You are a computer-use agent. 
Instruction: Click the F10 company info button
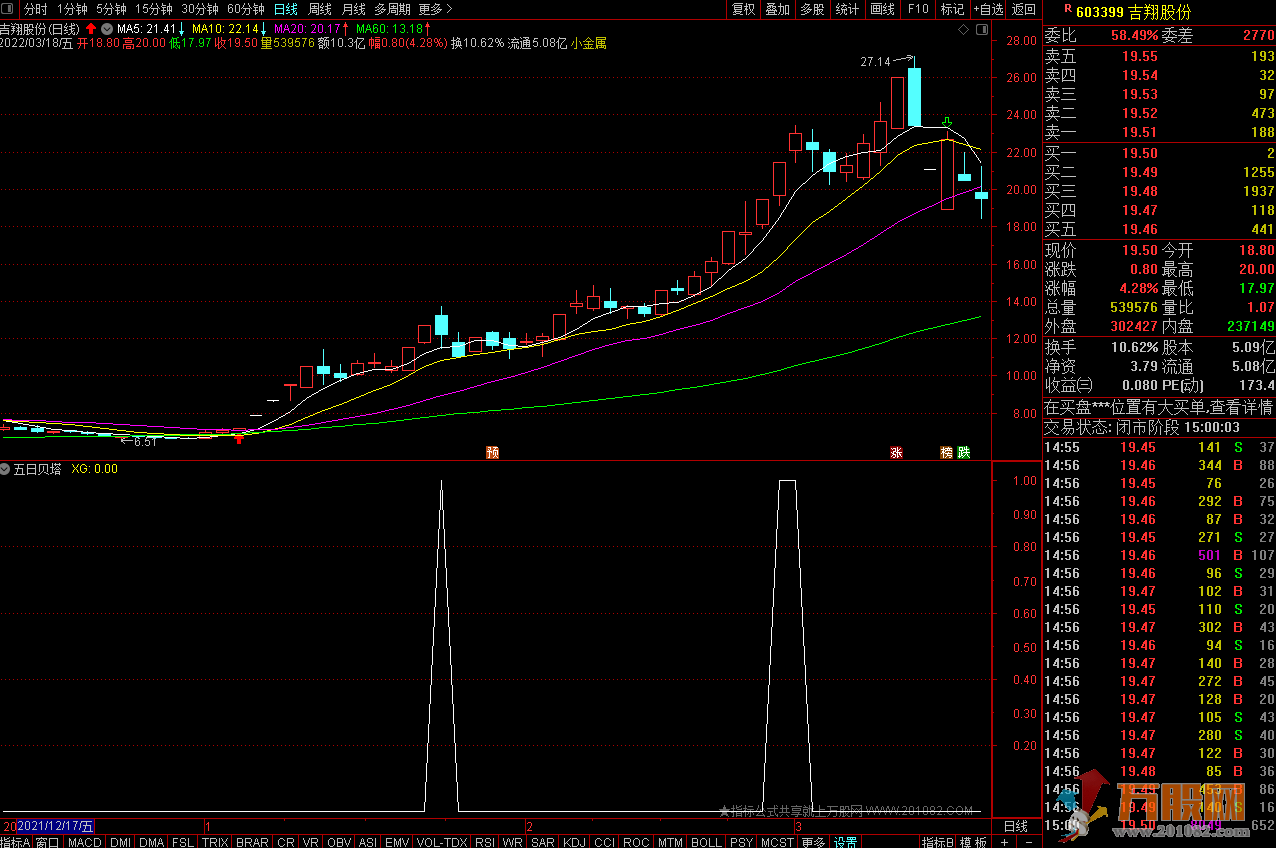click(917, 9)
